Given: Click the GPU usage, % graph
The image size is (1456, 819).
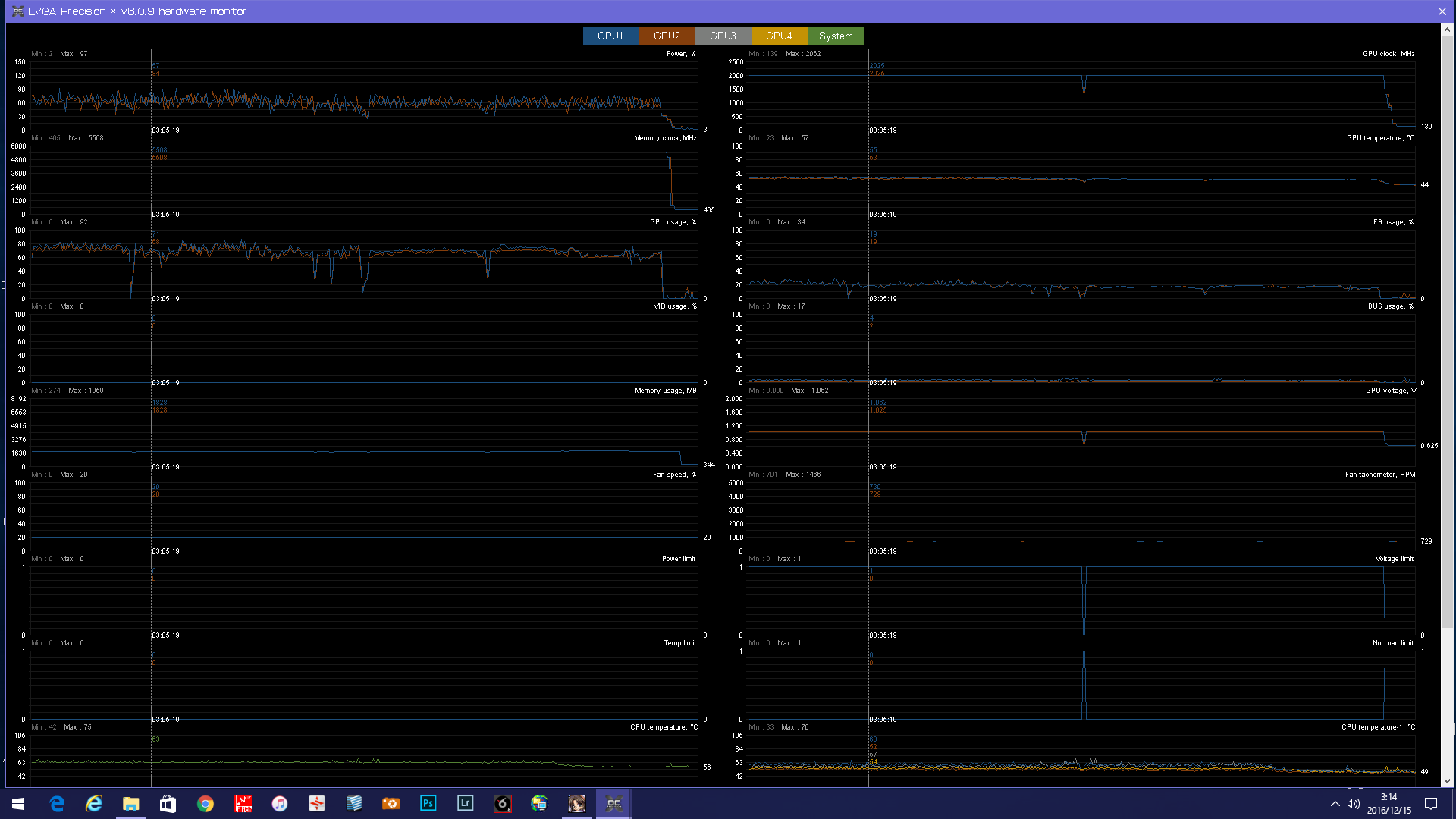Looking at the screenshot, I should point(364,265).
